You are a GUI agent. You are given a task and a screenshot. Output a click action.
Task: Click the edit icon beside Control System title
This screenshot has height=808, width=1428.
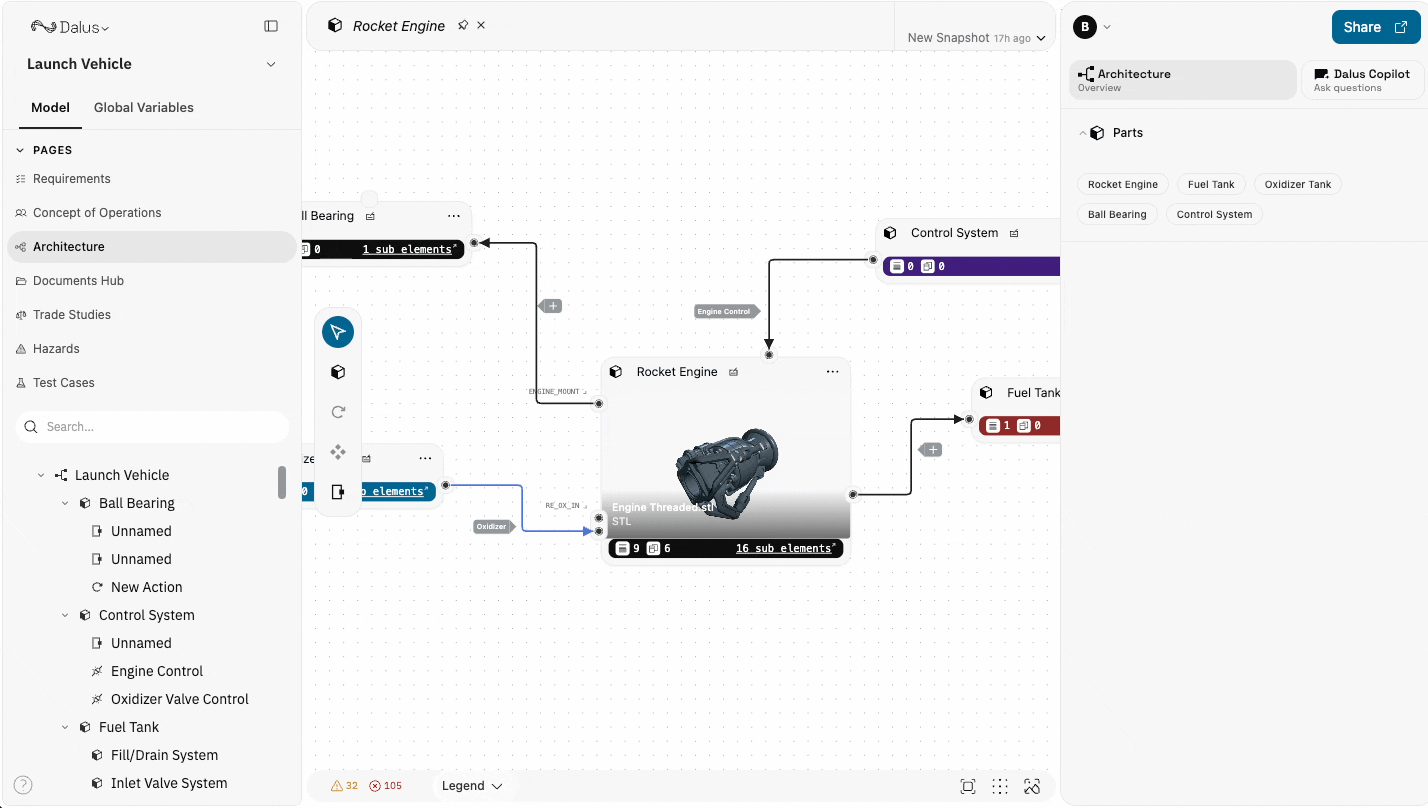pos(1014,233)
